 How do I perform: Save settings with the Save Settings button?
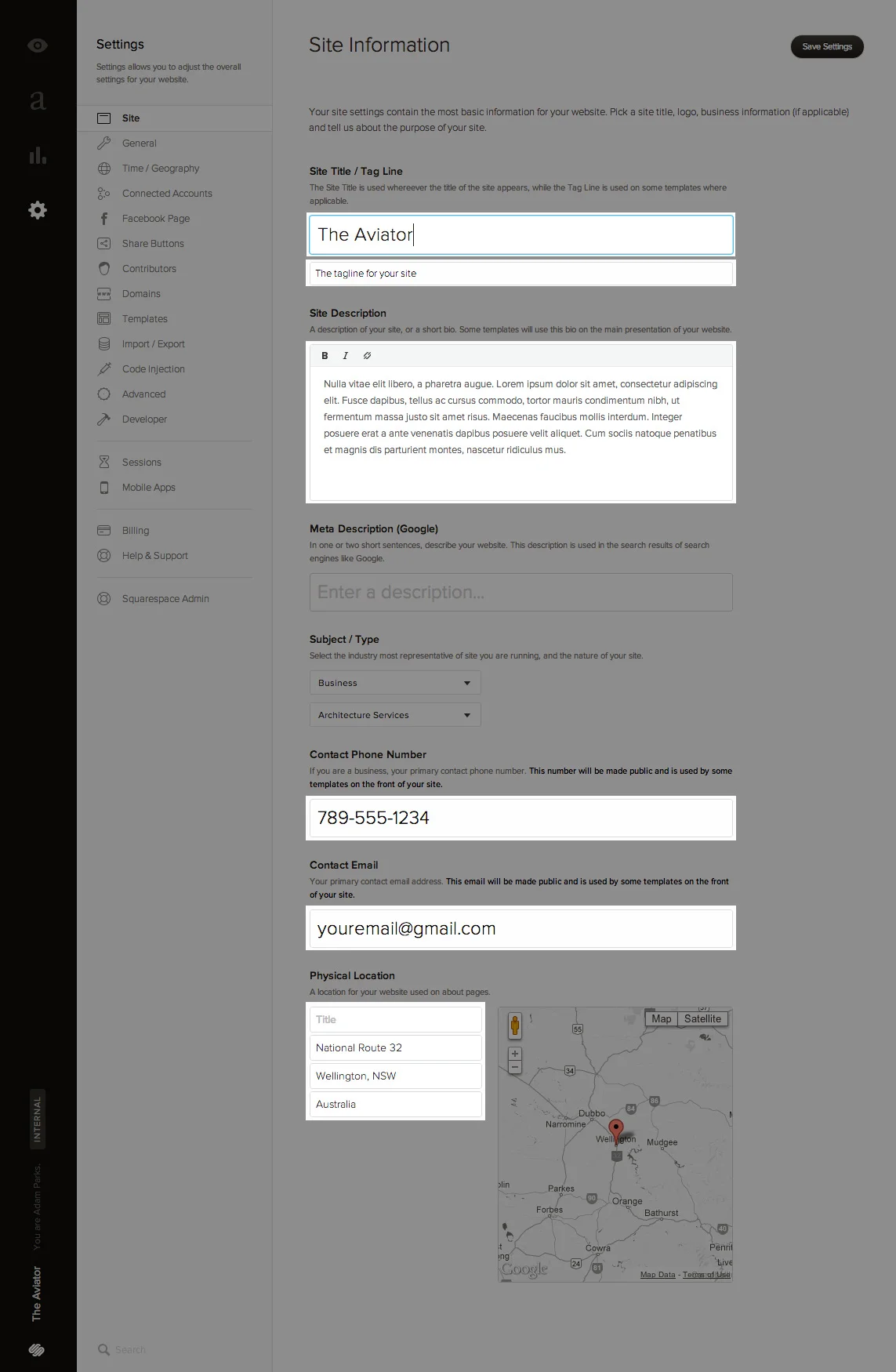[827, 47]
